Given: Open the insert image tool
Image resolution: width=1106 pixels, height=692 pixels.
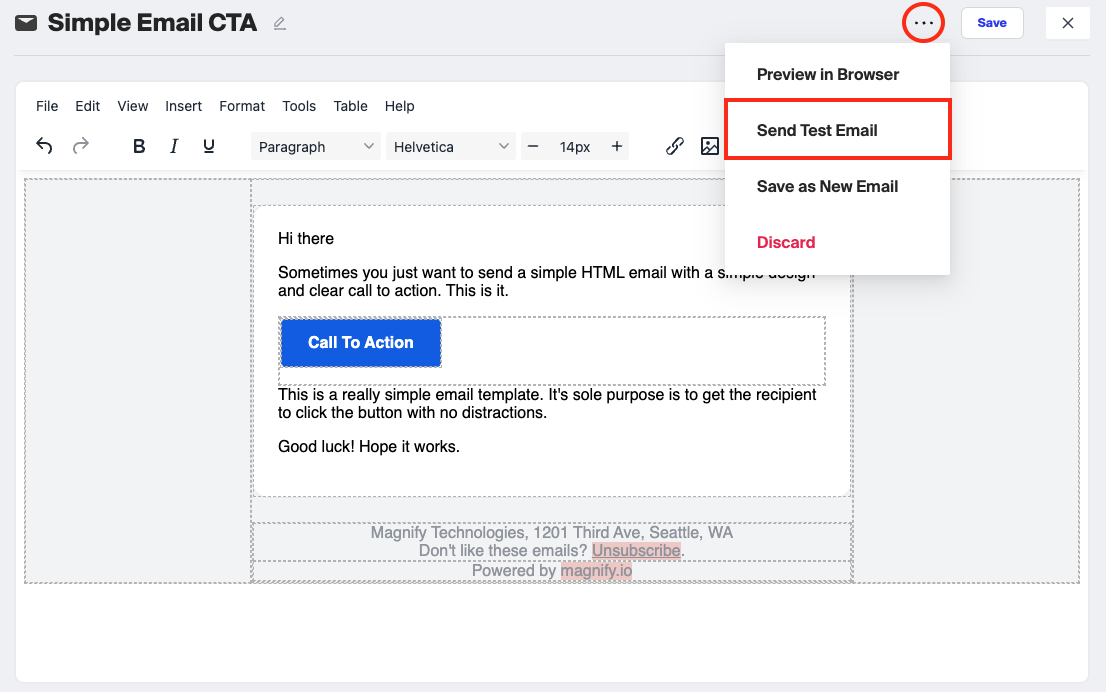Looking at the screenshot, I should tap(710, 146).
